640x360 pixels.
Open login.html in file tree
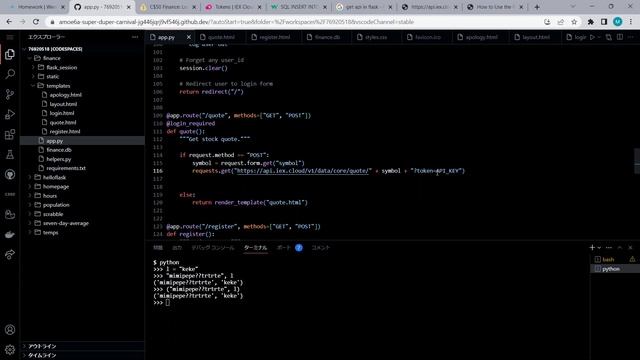(x=62, y=113)
